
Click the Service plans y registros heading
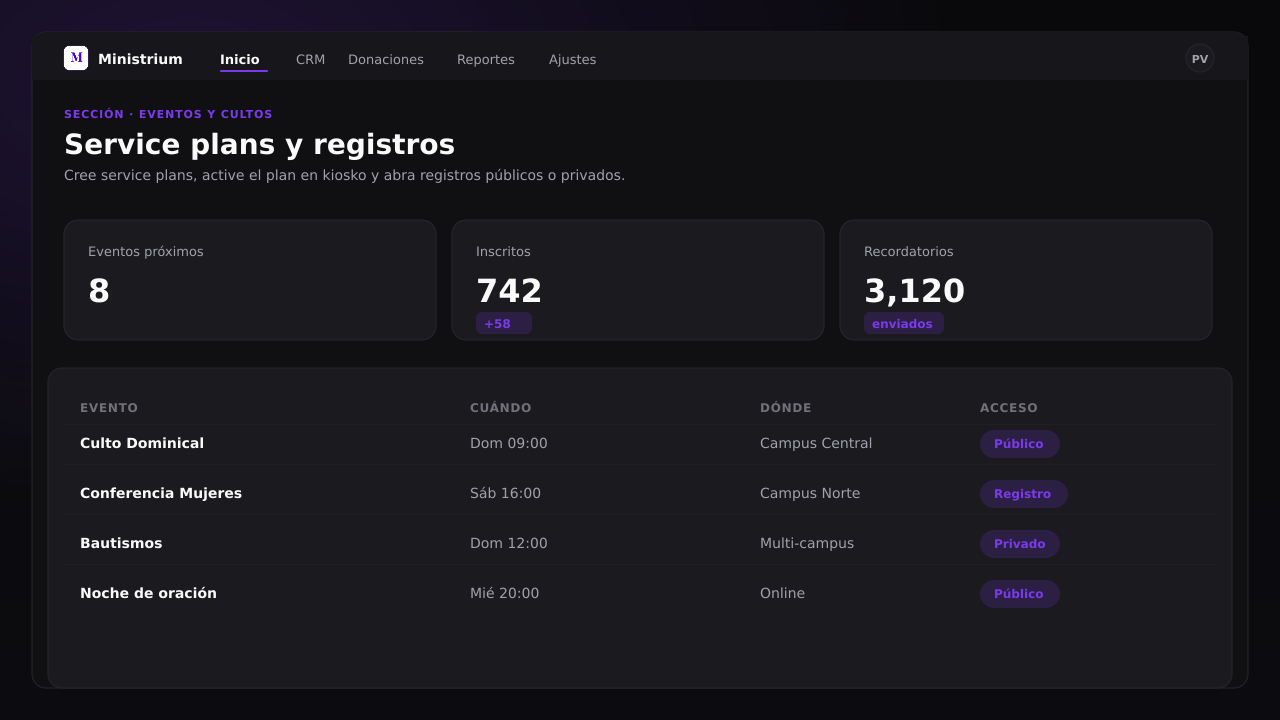pos(259,145)
